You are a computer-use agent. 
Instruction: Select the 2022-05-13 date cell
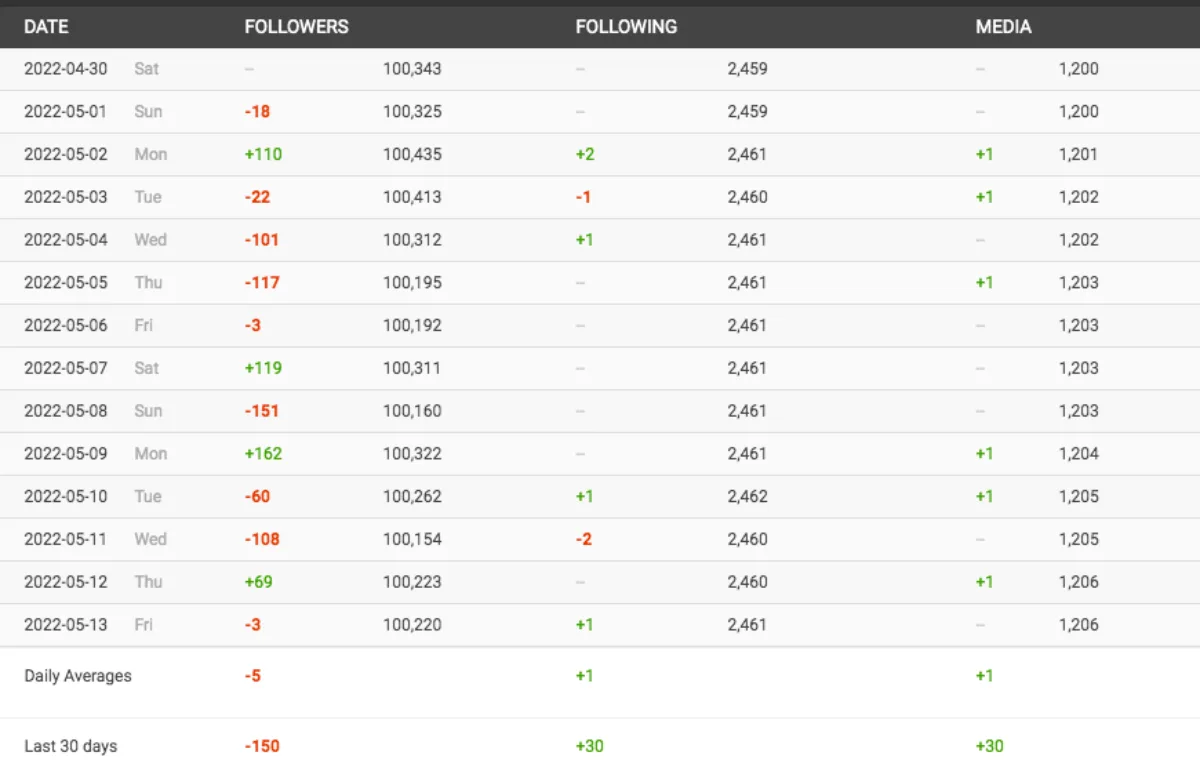tap(65, 625)
